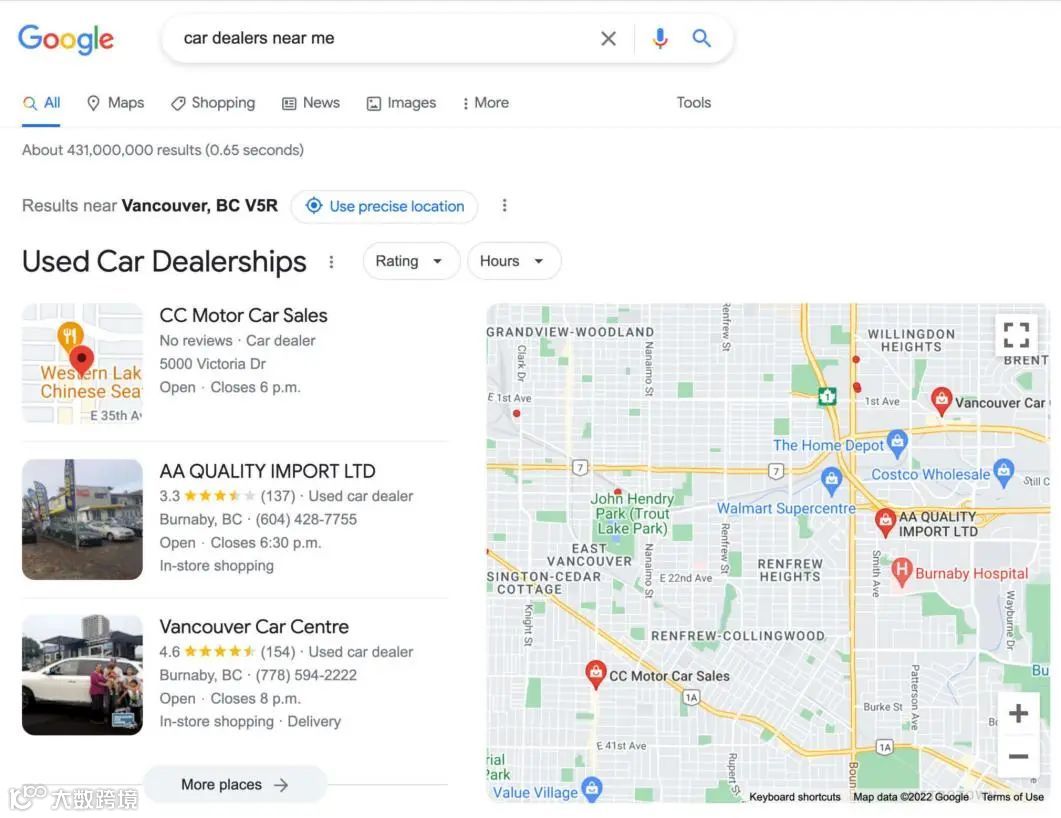This screenshot has height=818, width=1061.
Task: Clear the search box with X
Action: click(608, 39)
